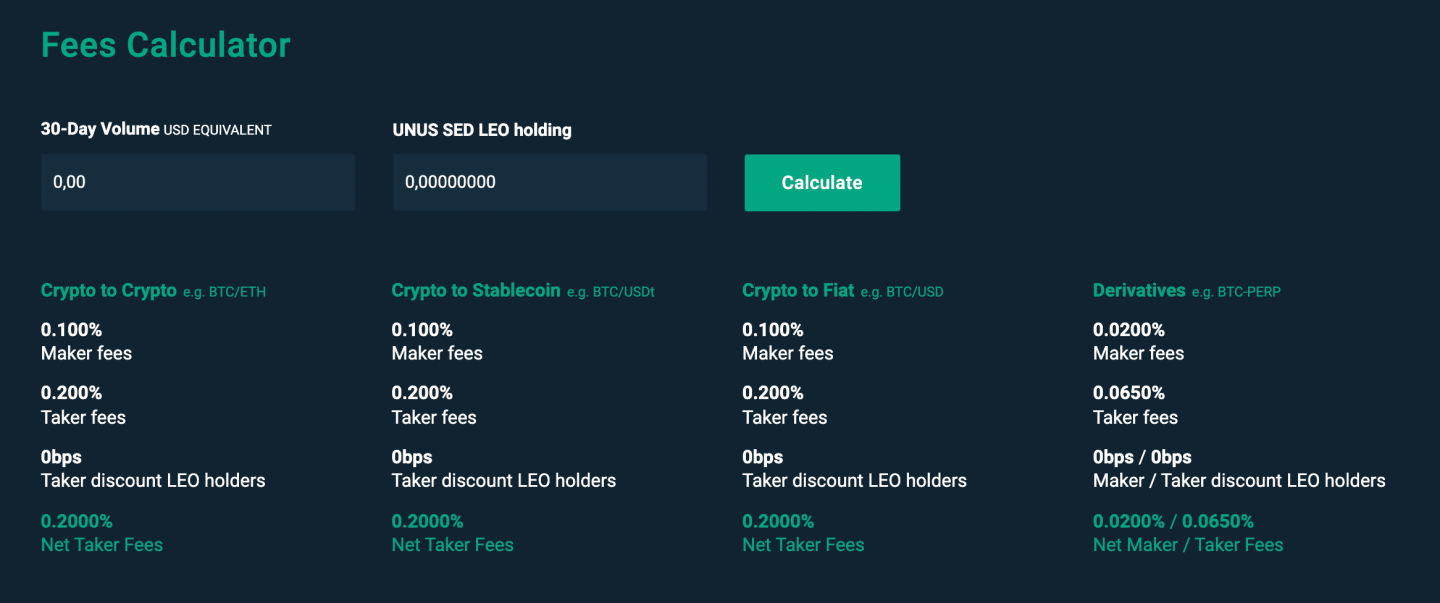
Task: Focus the UNUS SED LEO holding input
Action: 549,182
